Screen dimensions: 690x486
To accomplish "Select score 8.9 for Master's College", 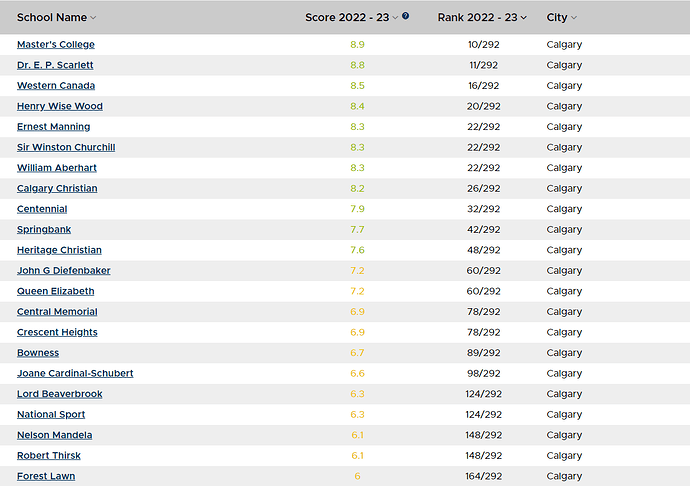I will (x=357, y=44).
